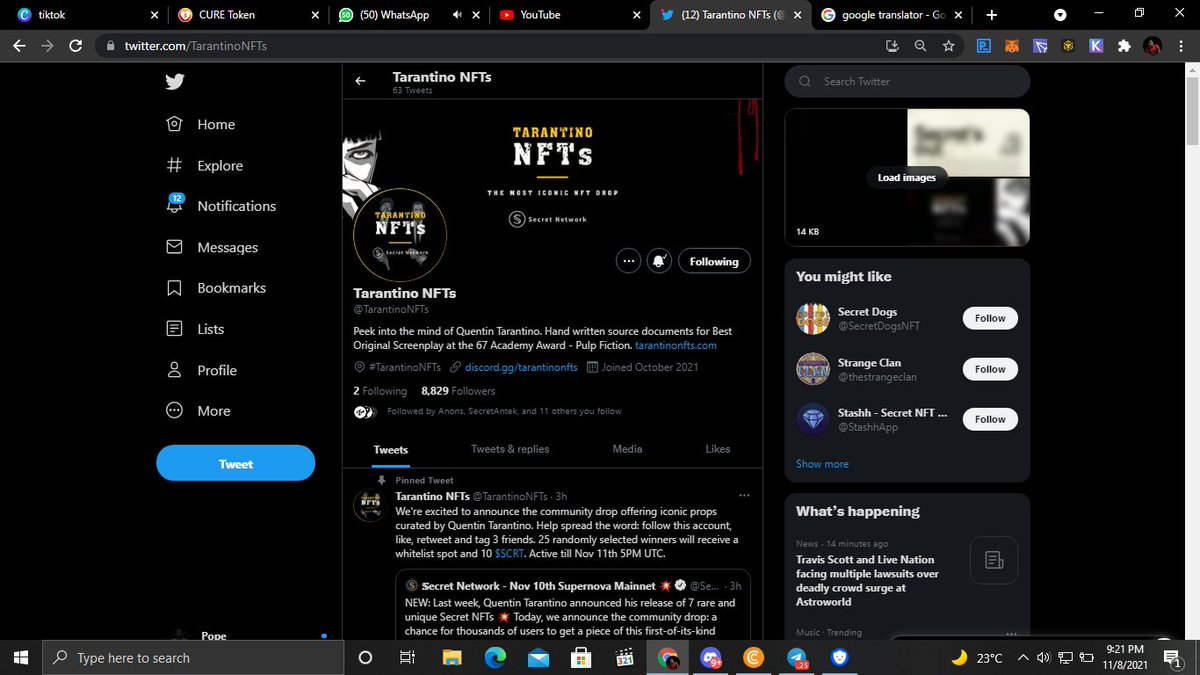Image resolution: width=1200 pixels, height=675 pixels.
Task: Open Keplr K extension icon
Action: coord(1096,46)
